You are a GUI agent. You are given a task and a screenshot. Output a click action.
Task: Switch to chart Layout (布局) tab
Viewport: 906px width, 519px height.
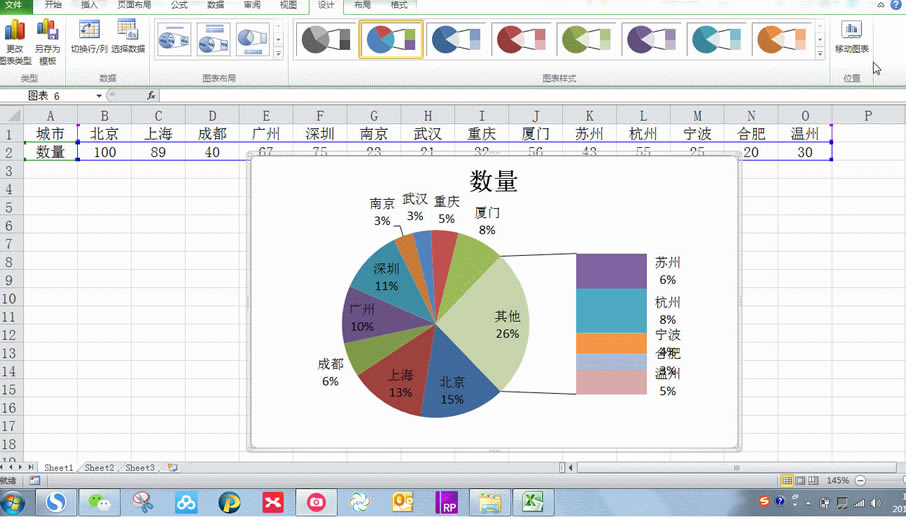[362, 5]
